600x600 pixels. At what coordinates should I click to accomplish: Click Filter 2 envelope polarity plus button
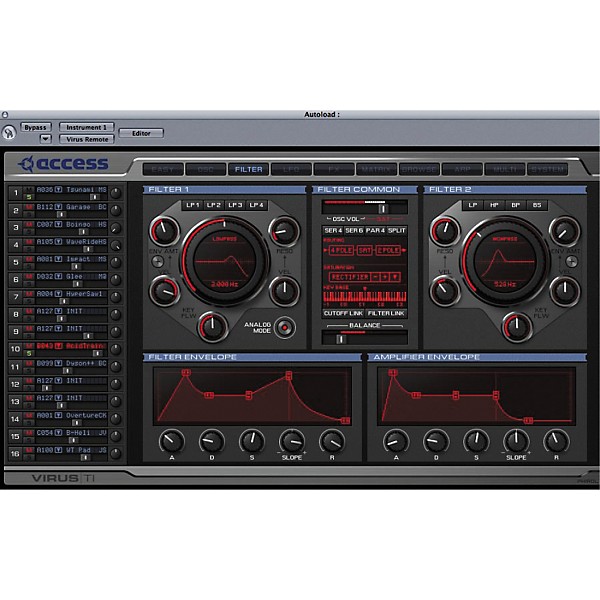pos(571,262)
